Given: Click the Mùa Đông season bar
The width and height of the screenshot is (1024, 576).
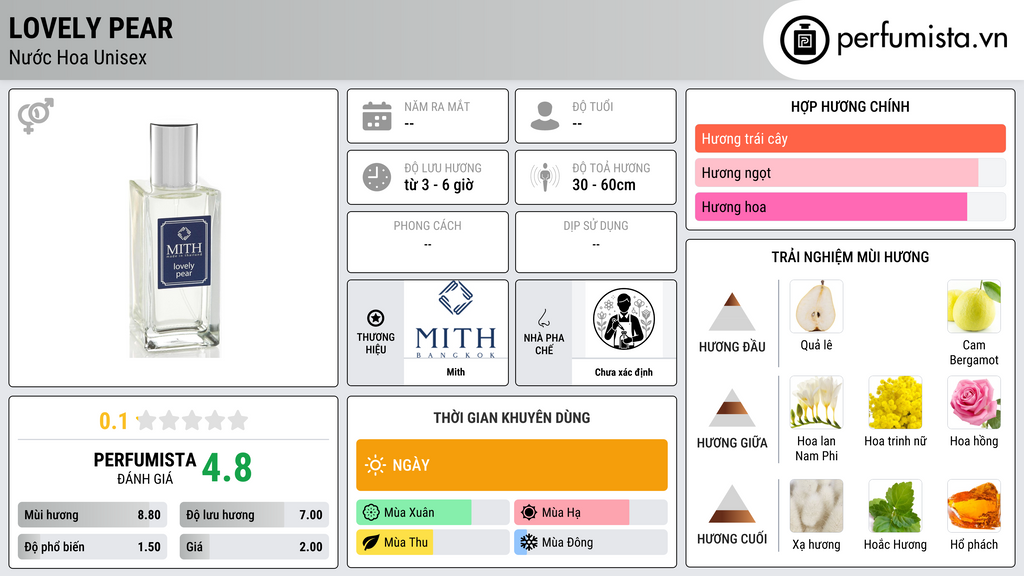Looking at the screenshot, I should (x=590, y=543).
